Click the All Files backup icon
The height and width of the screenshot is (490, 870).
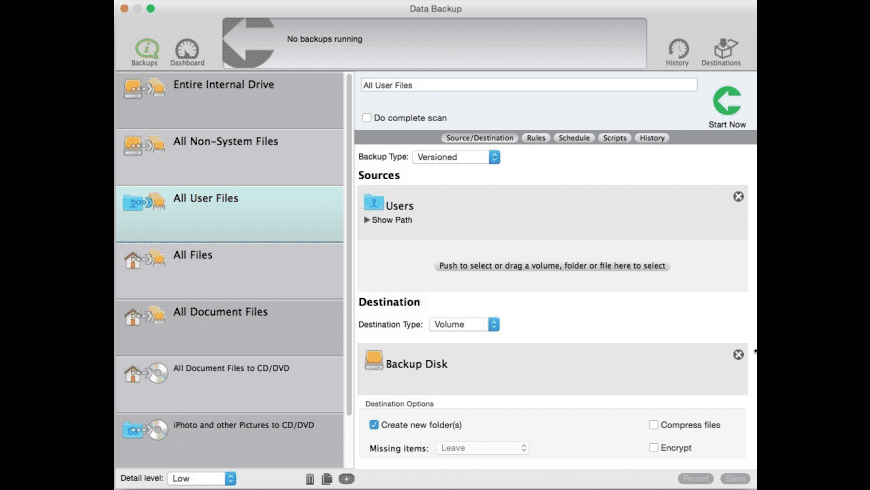tap(144, 259)
